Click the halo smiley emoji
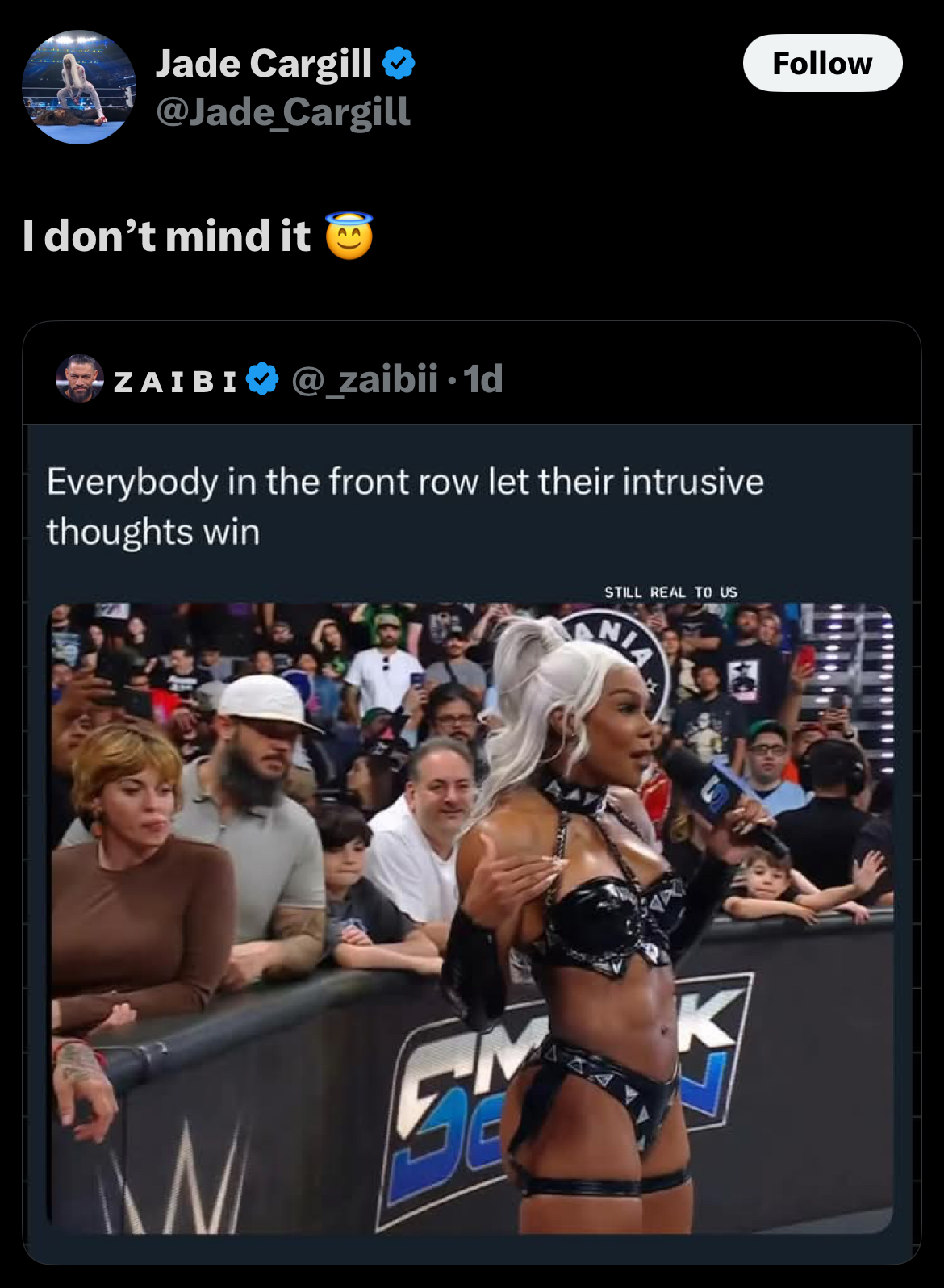Screen dimensions: 944x1288 click(x=349, y=236)
